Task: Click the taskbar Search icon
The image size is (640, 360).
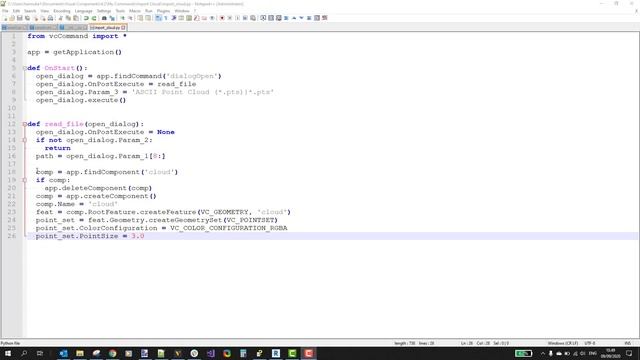Action: (24, 353)
